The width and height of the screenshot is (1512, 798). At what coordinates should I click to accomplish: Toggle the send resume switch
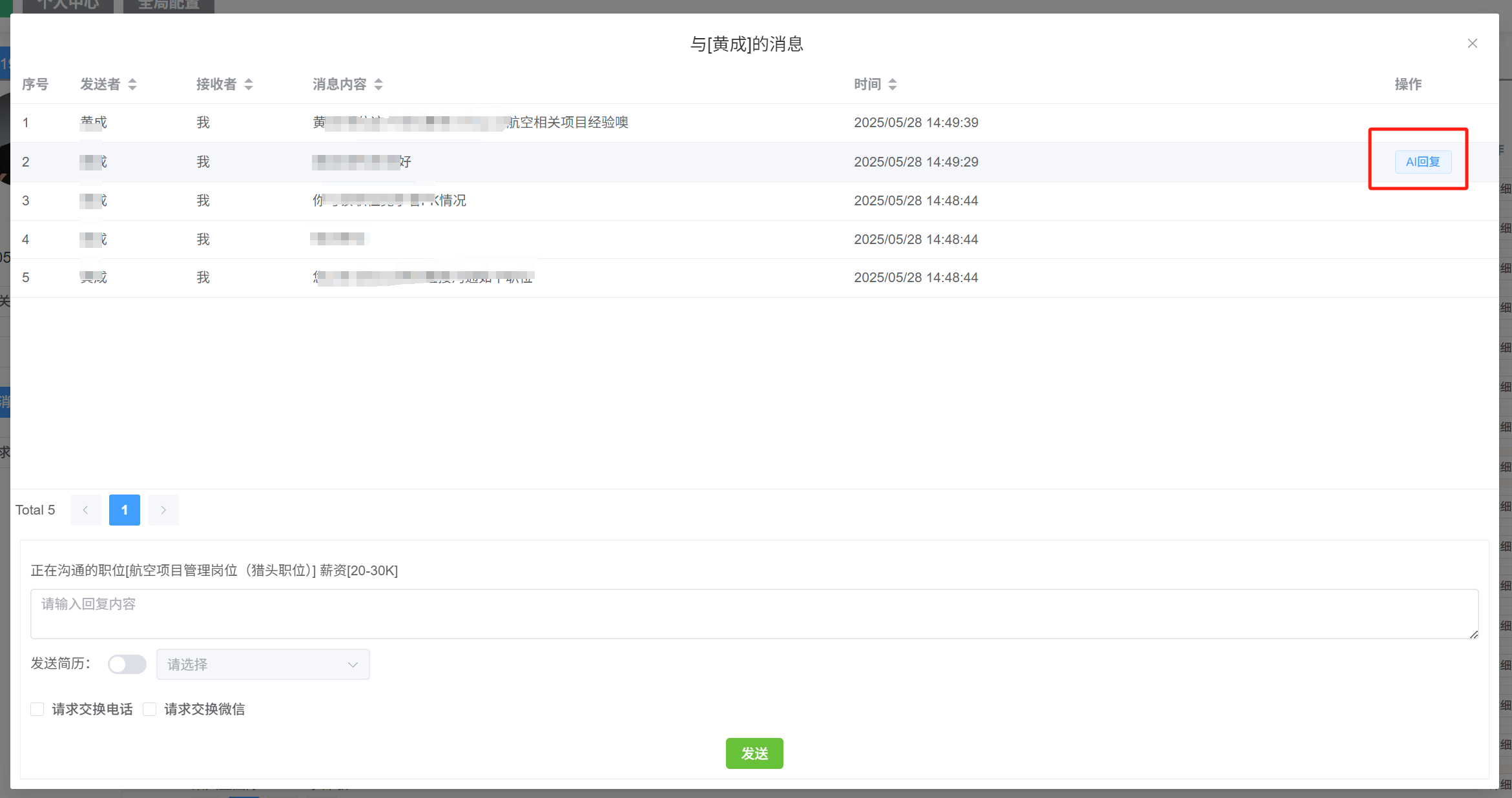pyautogui.click(x=127, y=664)
